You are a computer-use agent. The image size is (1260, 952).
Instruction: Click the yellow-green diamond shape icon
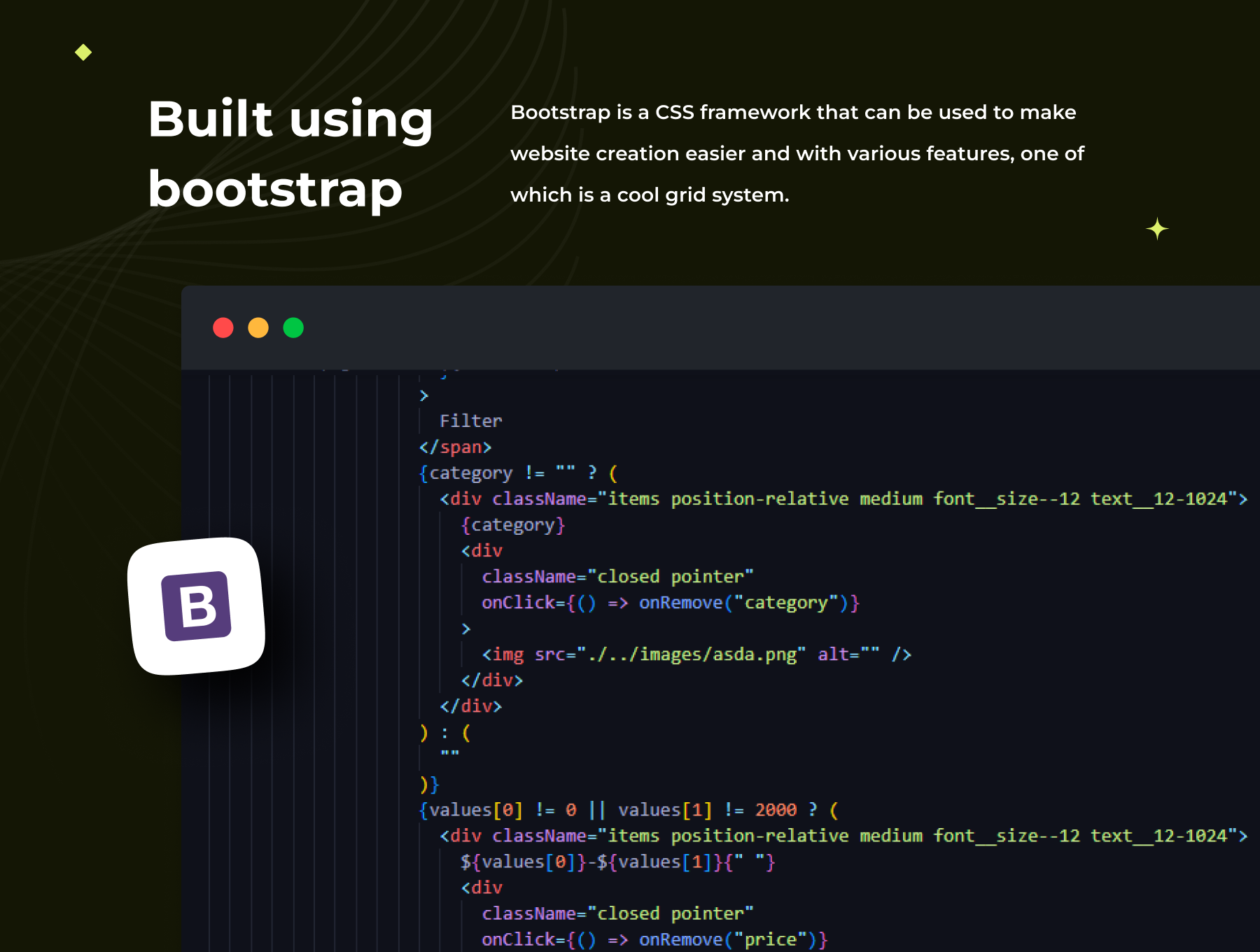tap(83, 52)
